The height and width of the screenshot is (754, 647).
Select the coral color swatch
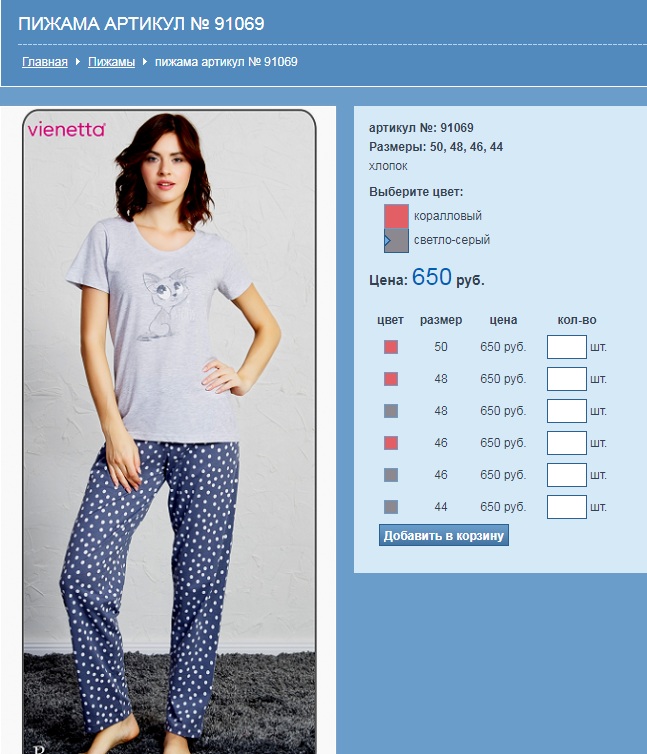(396, 216)
